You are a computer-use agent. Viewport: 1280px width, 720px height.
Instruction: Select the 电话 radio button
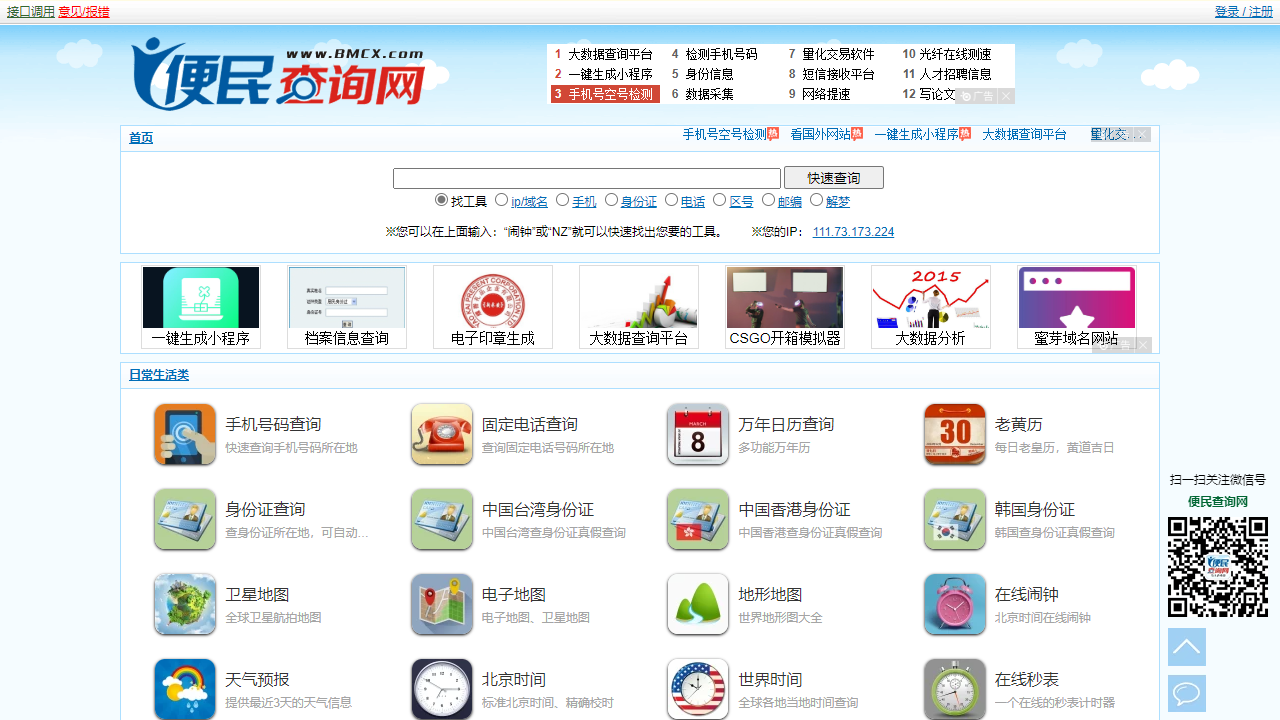tap(672, 200)
